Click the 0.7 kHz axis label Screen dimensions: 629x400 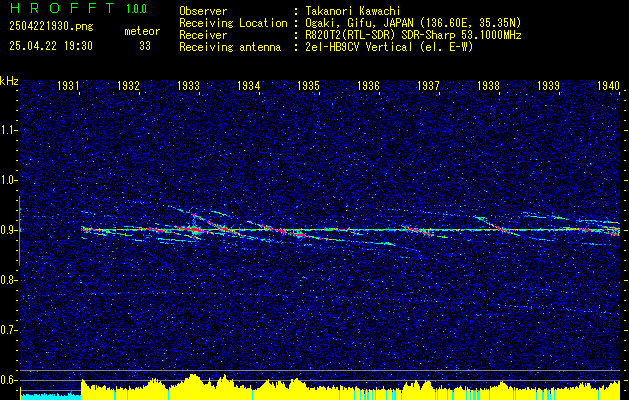click(x=8, y=330)
